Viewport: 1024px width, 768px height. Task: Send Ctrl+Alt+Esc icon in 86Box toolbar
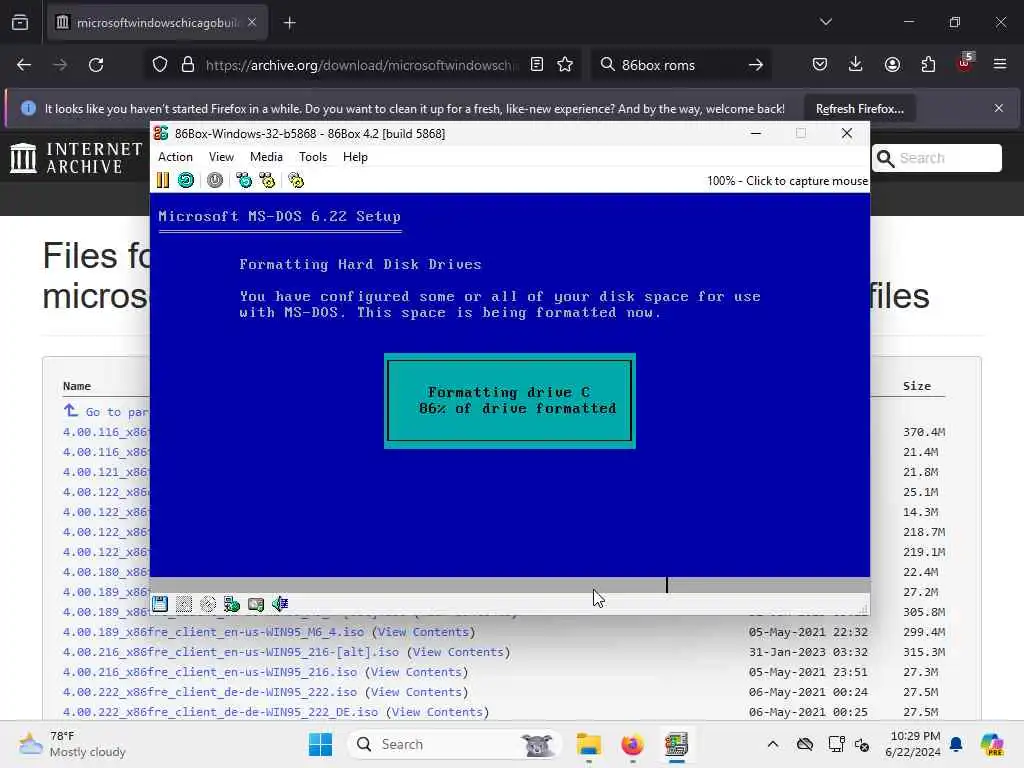(x=267, y=180)
